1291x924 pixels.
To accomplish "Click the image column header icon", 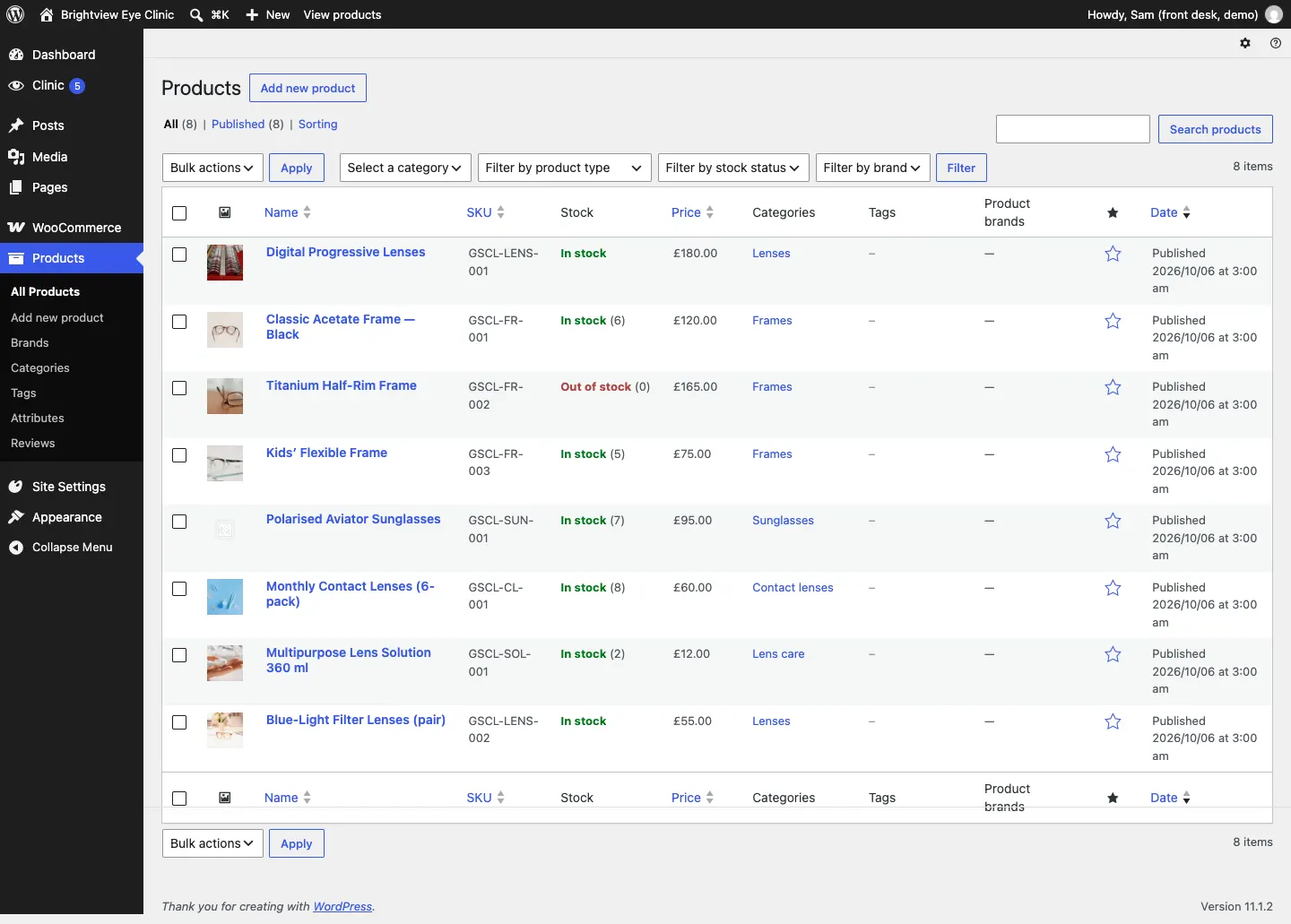I will click(x=225, y=212).
